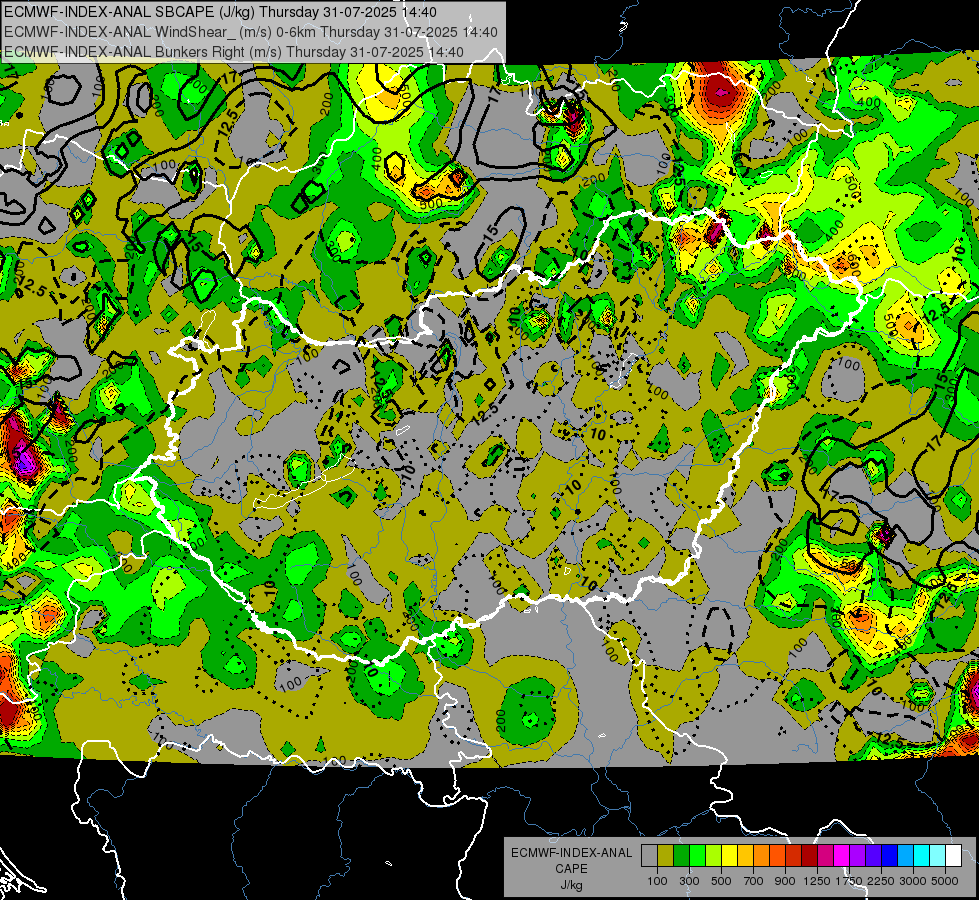Click the 5000 value under the legend
The height and width of the screenshot is (900, 979).
pyautogui.click(x=945, y=881)
